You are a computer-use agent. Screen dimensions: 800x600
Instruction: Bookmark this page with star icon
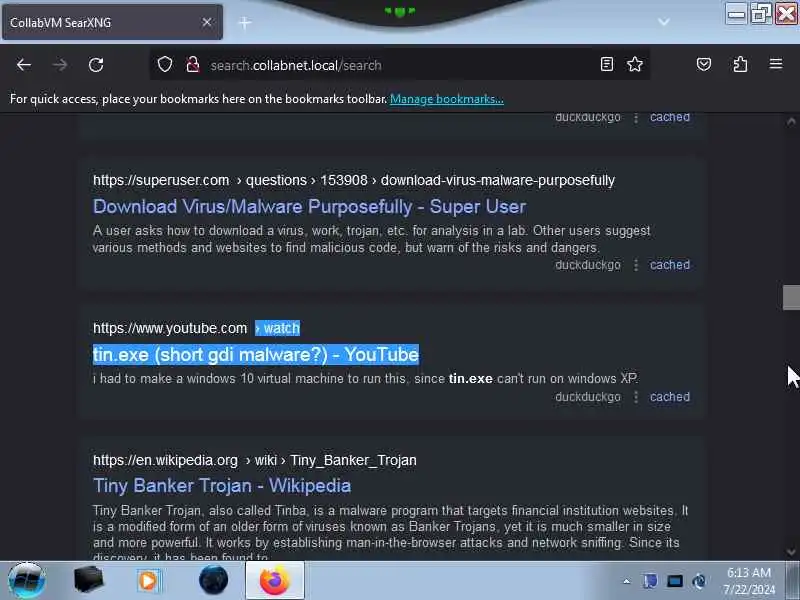[x=635, y=64]
